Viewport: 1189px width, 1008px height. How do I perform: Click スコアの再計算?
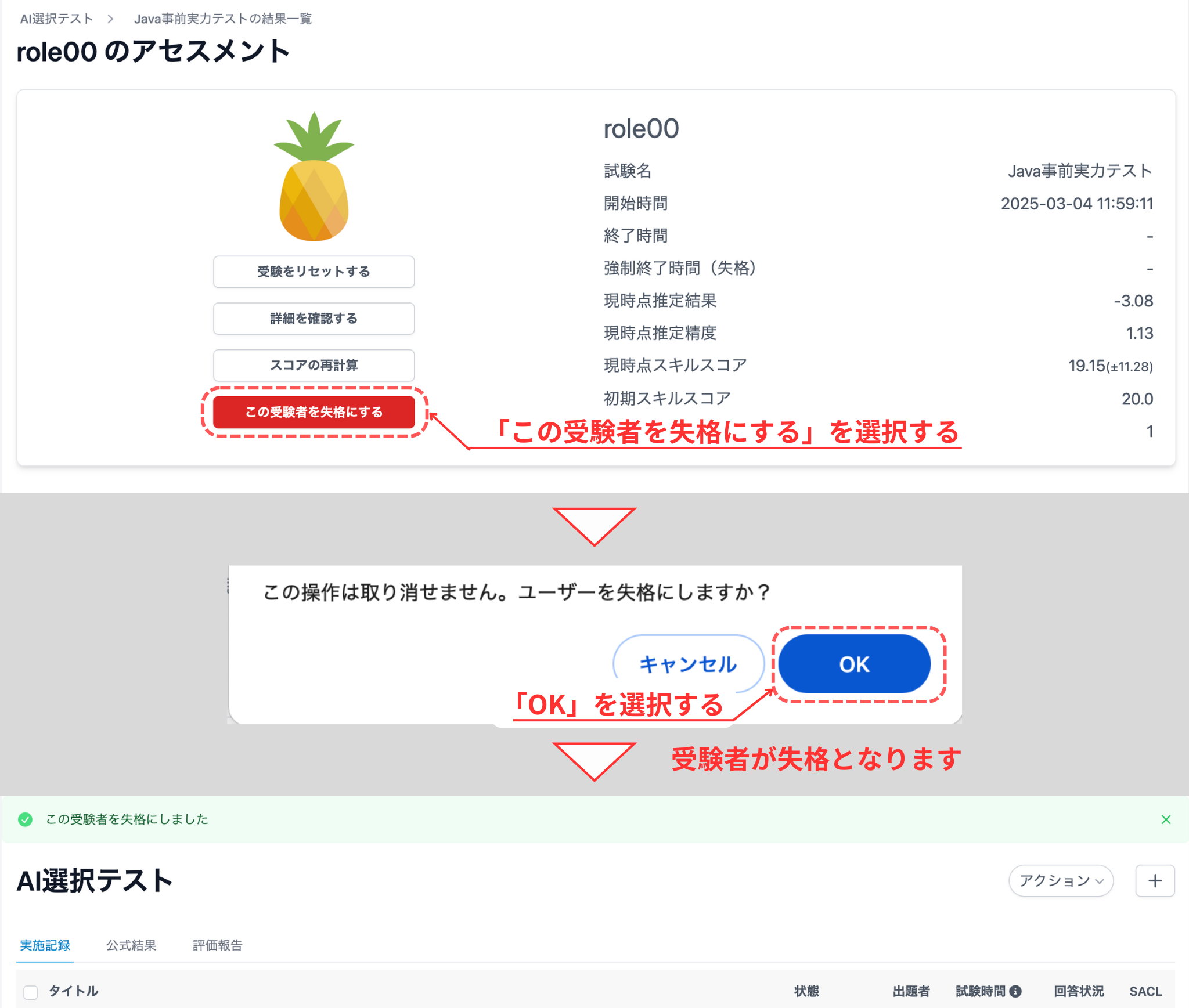314,366
